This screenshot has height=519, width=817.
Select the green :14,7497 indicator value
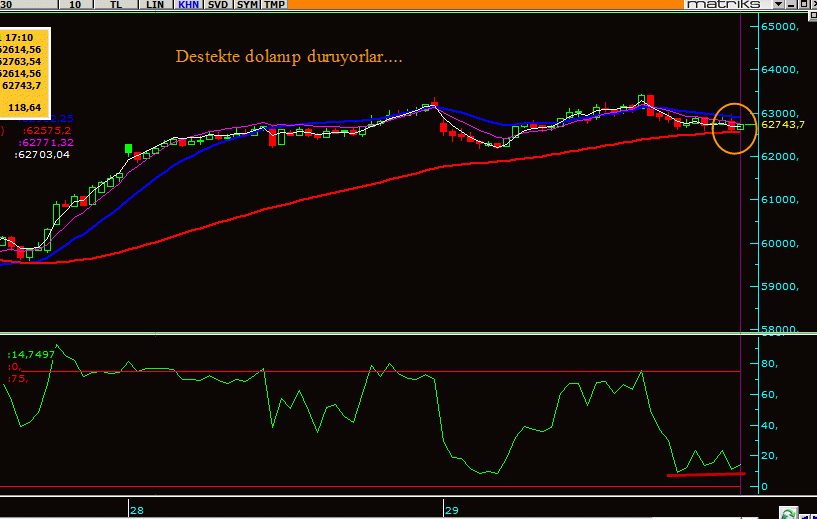click(x=31, y=355)
